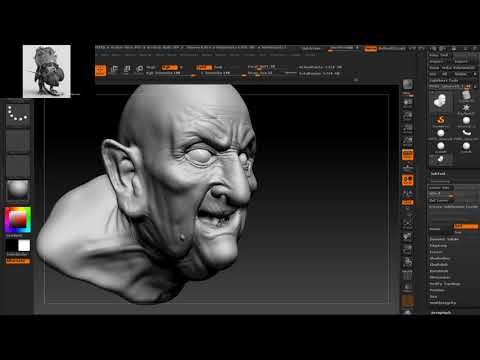Screen dimensions: 480x360
Task: Click the GoZ button
Action: [433, 74]
